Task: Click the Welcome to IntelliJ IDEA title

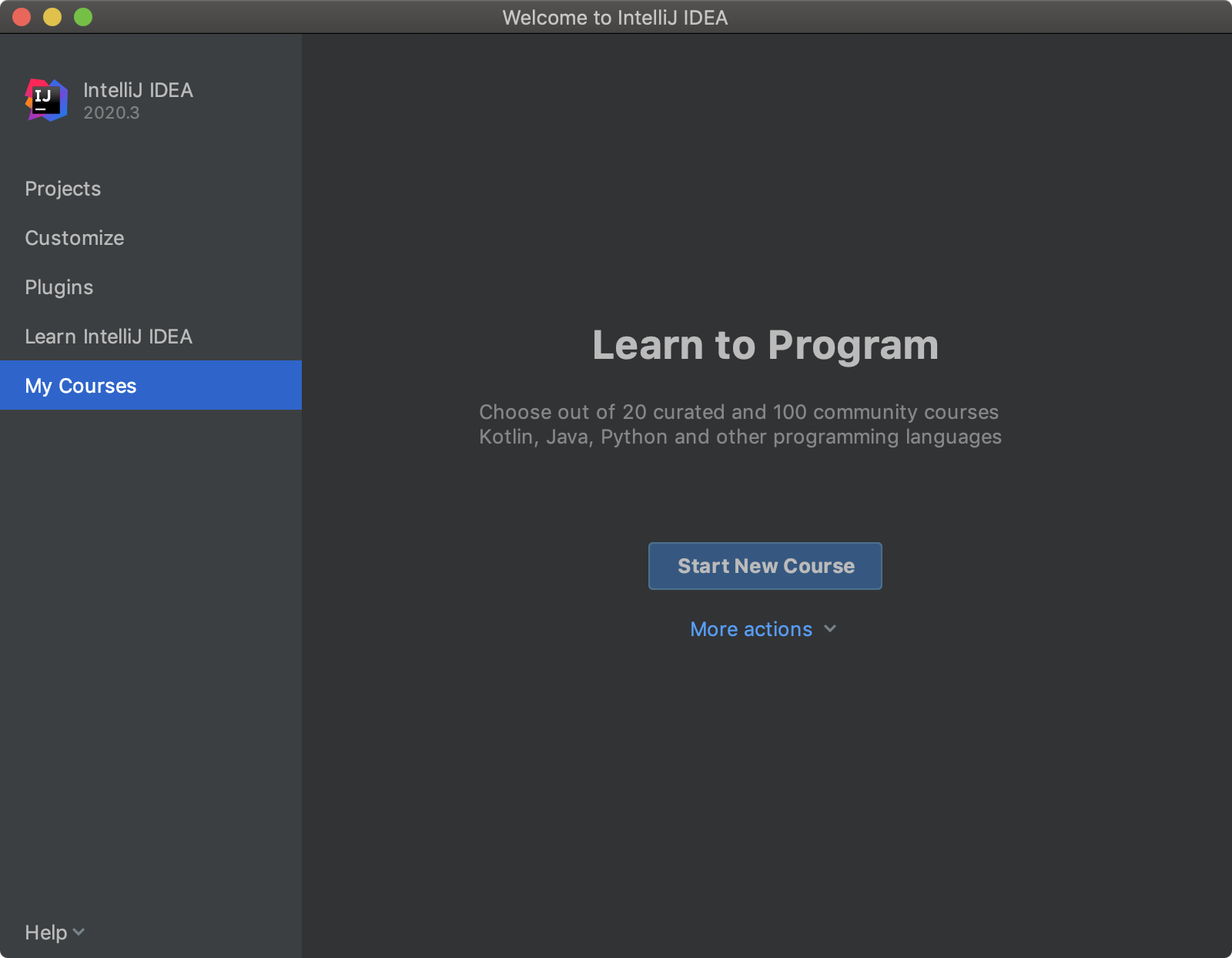Action: pos(615,18)
